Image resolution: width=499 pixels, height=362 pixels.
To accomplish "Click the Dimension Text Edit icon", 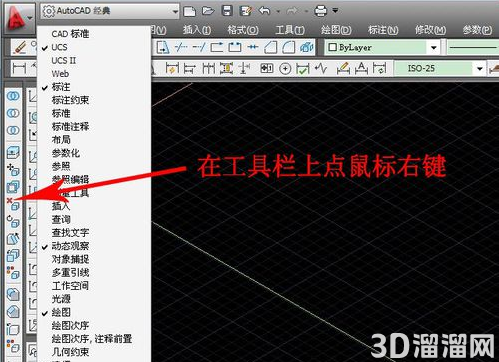I will click(x=361, y=68).
